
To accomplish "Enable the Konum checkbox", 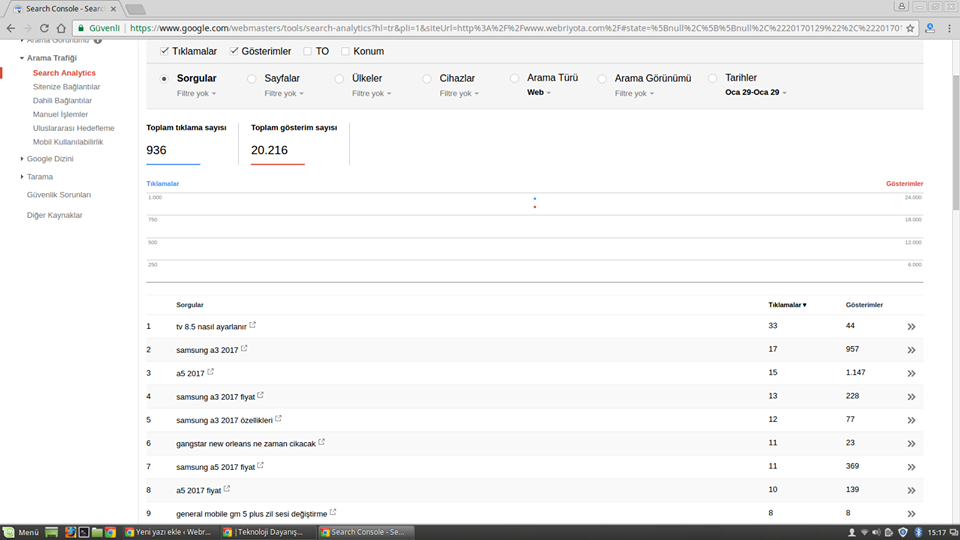I will coord(345,51).
